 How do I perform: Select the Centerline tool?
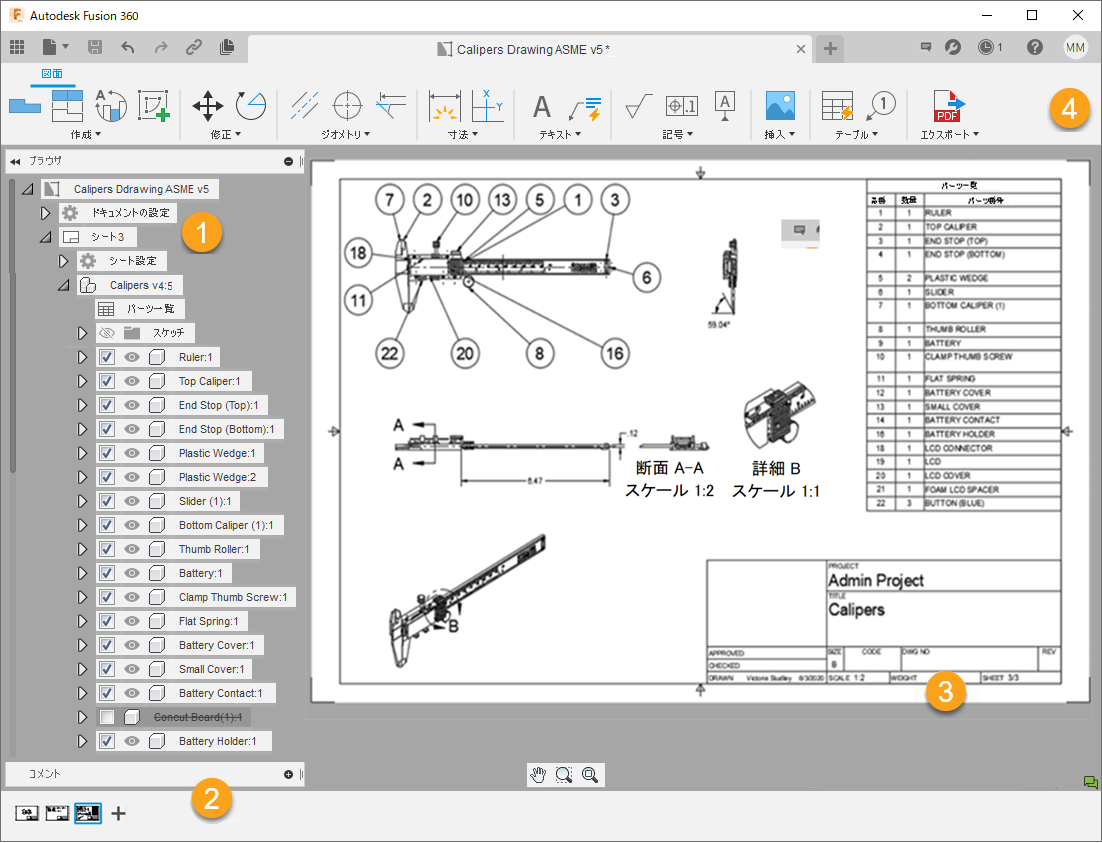coord(304,106)
